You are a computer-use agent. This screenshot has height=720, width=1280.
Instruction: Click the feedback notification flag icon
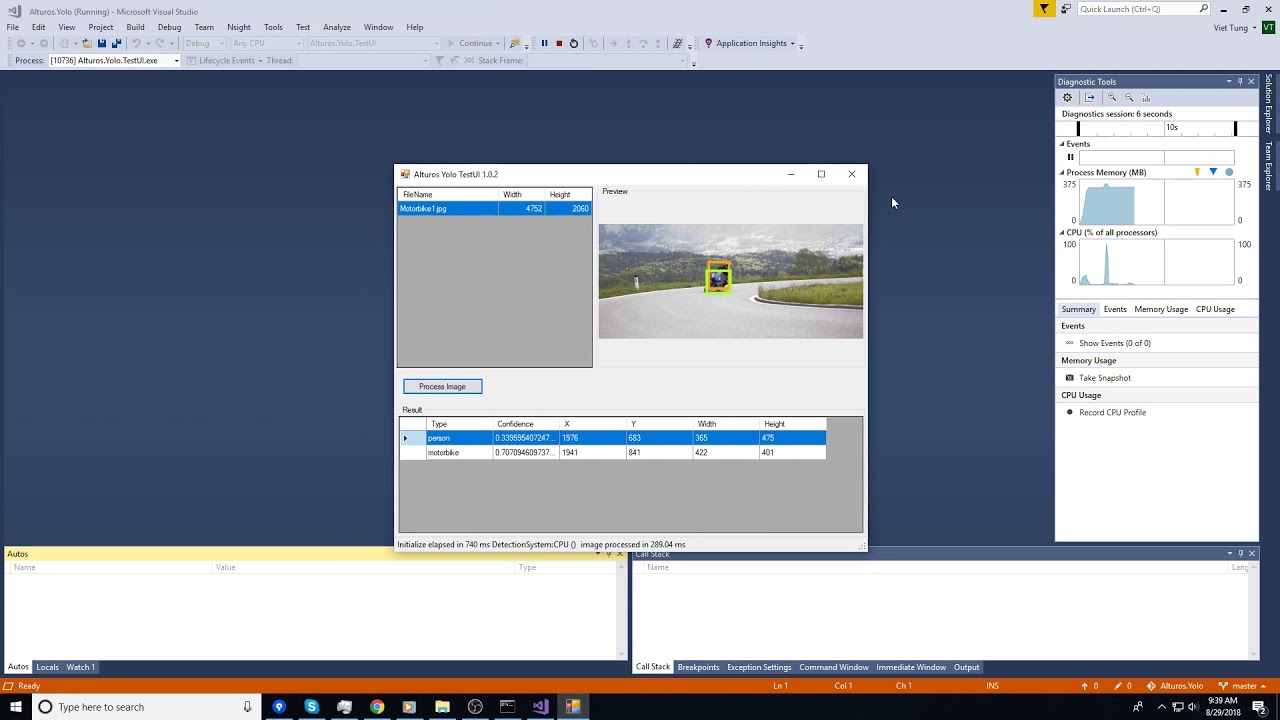click(x=1044, y=9)
